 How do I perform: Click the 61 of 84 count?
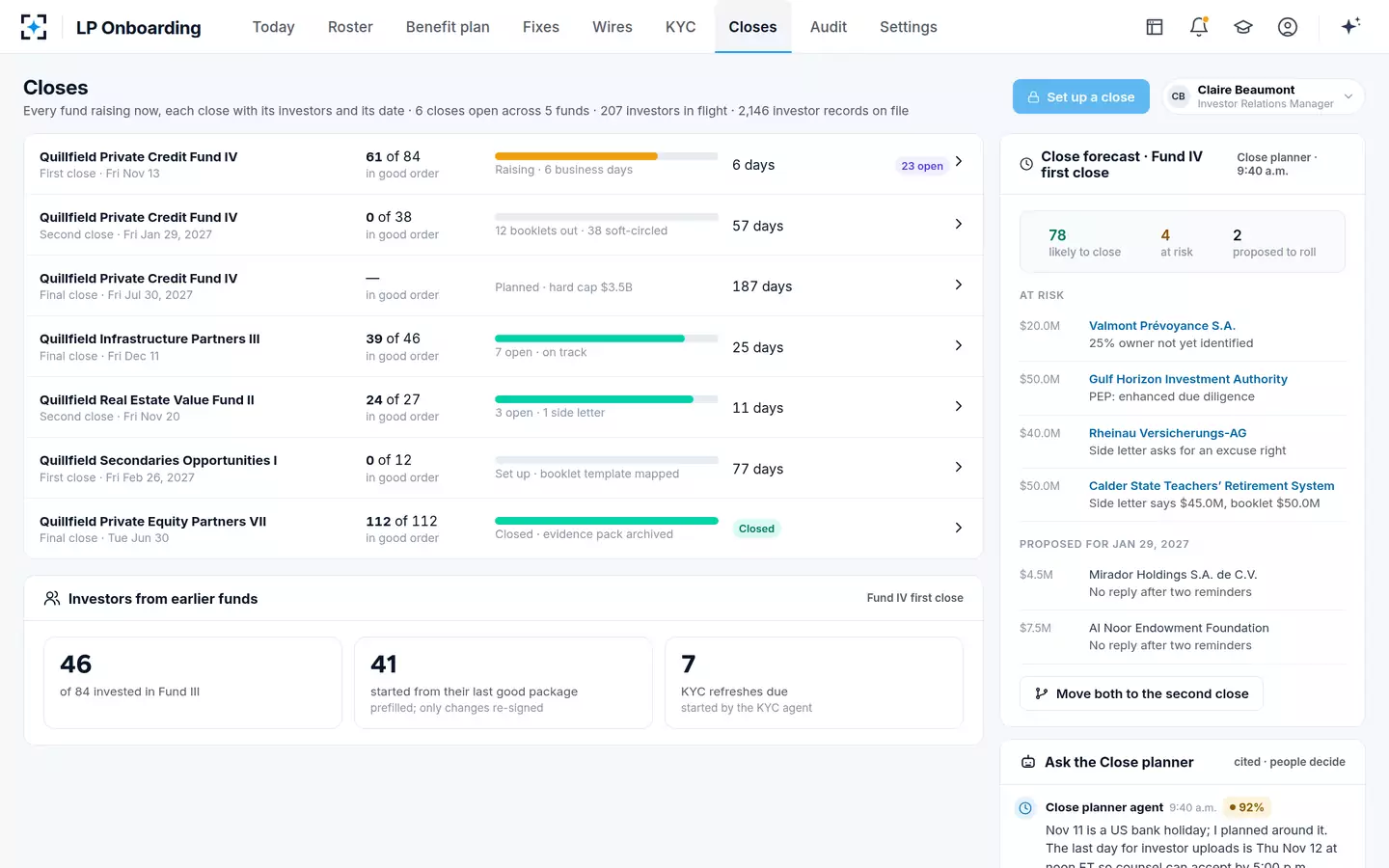point(393,156)
